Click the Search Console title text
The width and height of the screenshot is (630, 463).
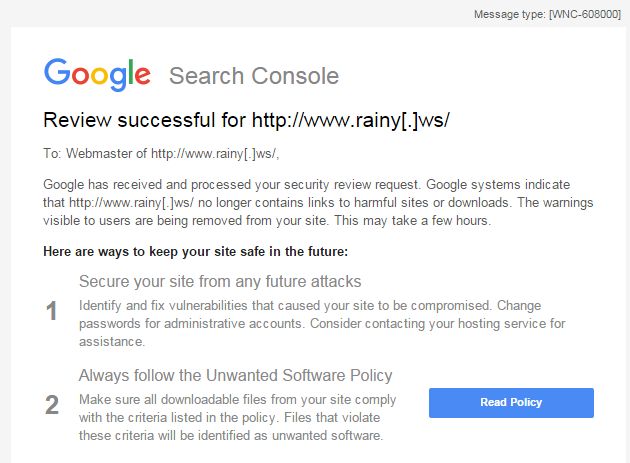[254, 76]
